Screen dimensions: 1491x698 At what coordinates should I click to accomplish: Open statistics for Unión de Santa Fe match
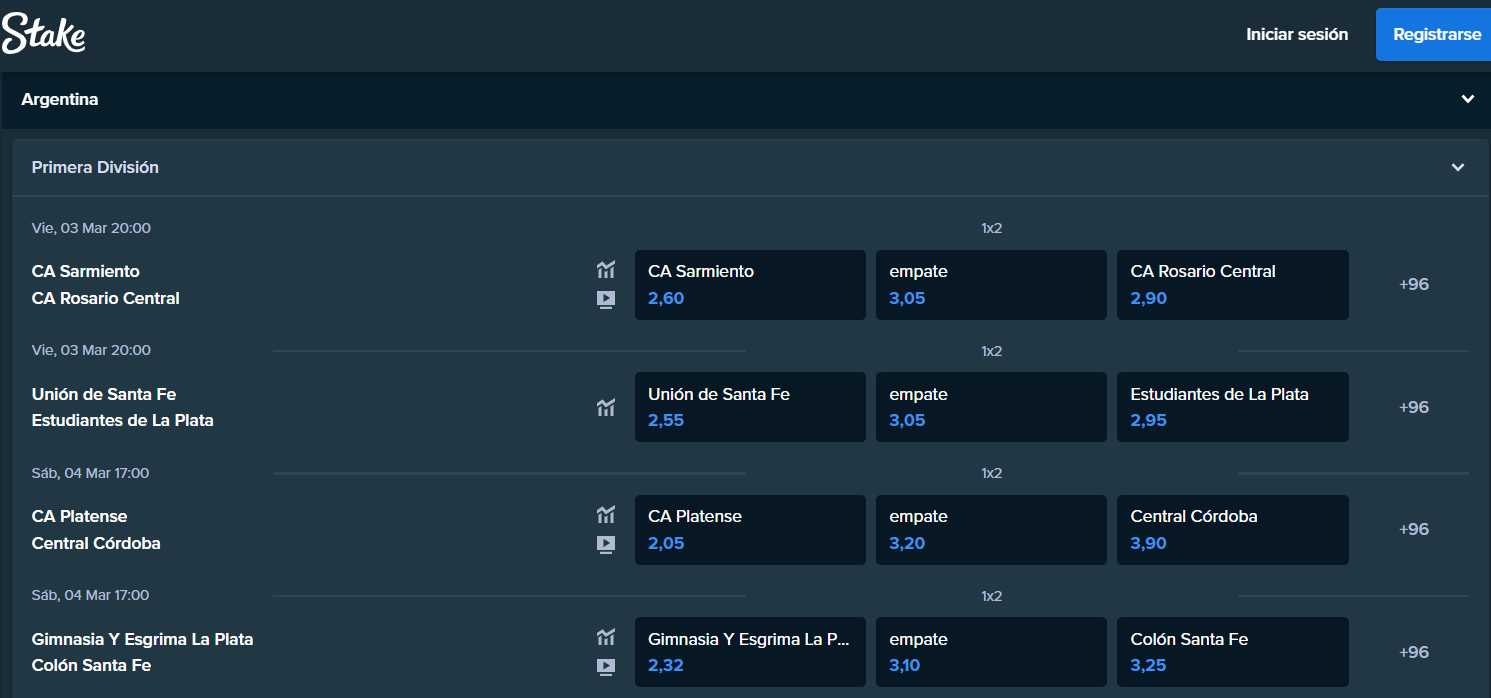(x=606, y=407)
